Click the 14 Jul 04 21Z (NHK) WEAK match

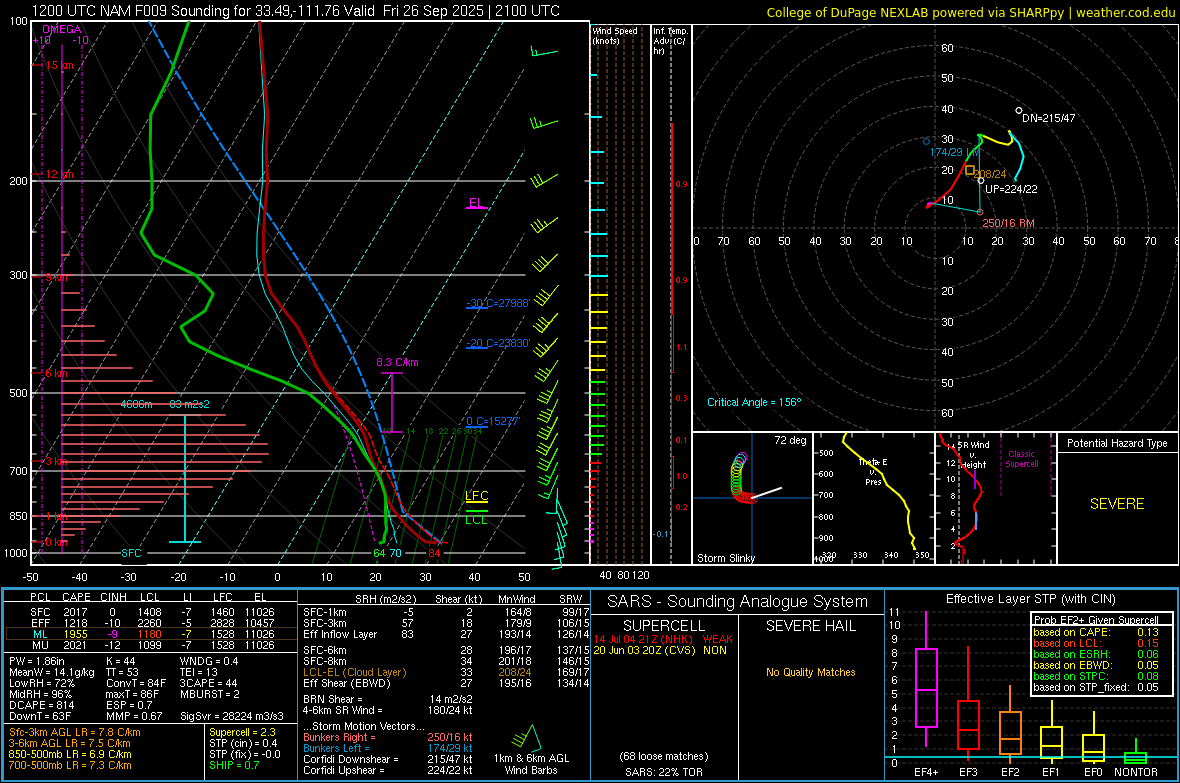tap(663, 638)
